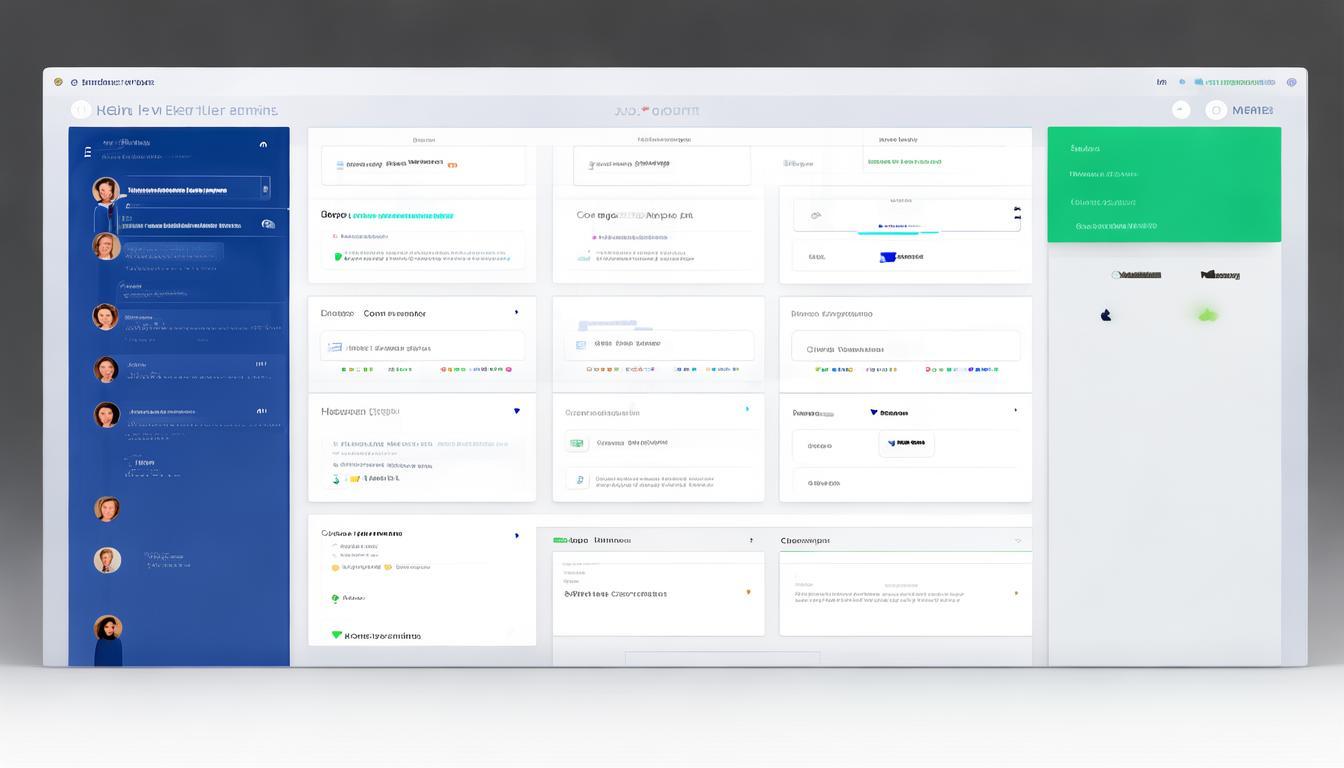Screen dimensions: 1344x768
Task: Select the first item in the green panel
Action: 1085,149
